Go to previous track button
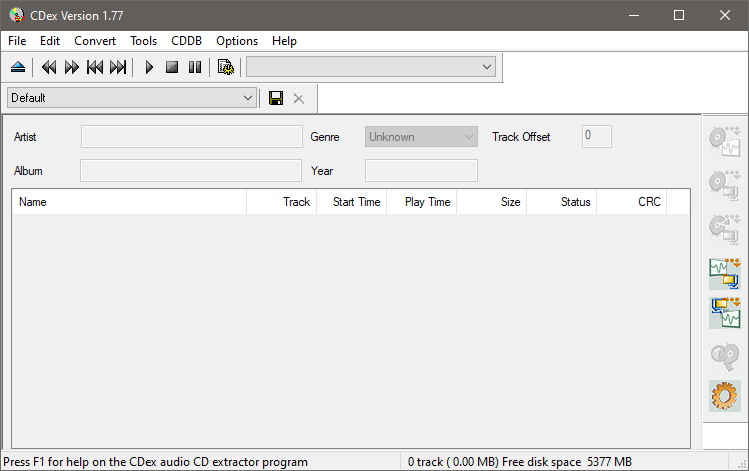This screenshot has height=471, width=749. tap(95, 67)
